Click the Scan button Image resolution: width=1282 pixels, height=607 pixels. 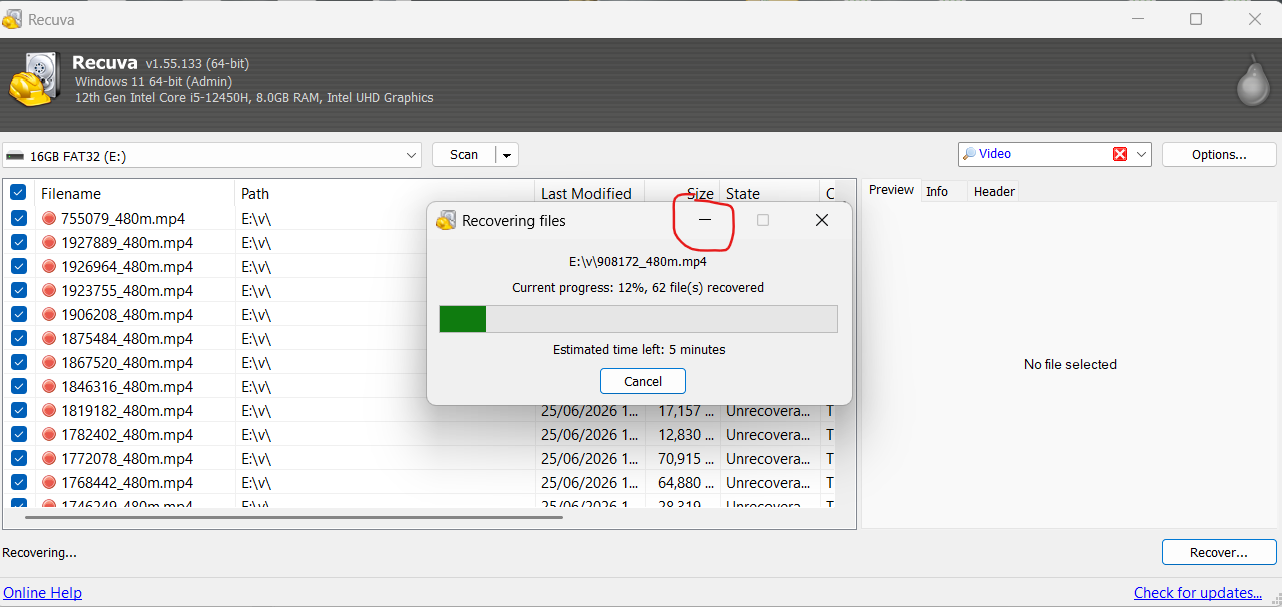click(x=464, y=155)
